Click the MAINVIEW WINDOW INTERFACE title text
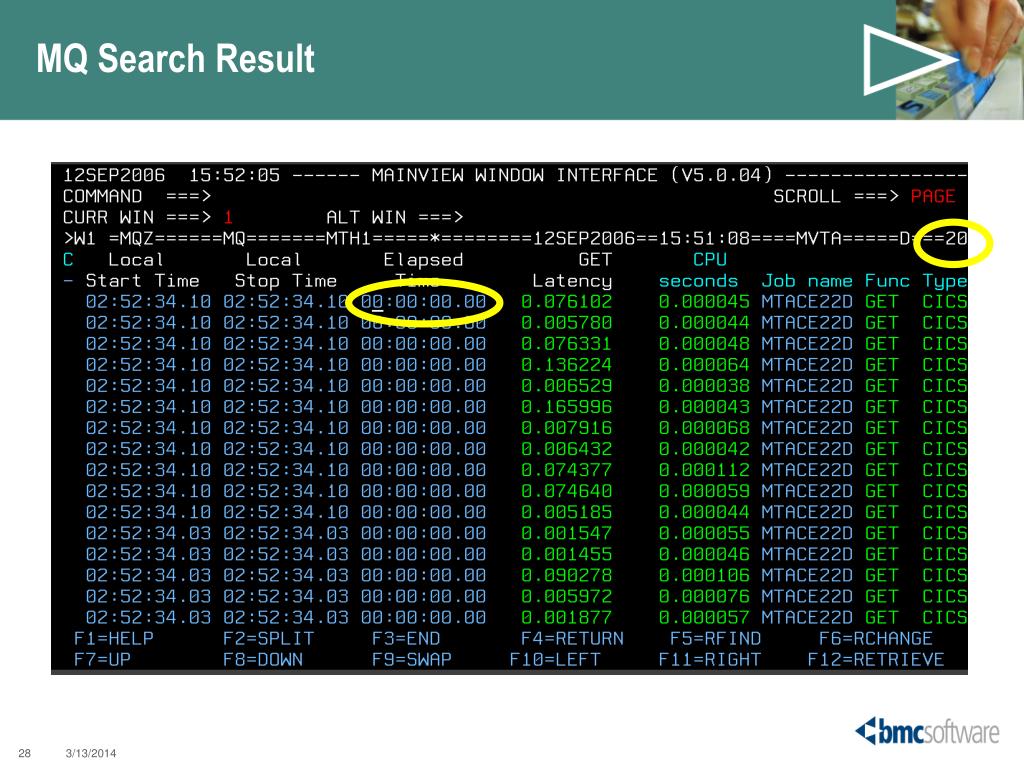Viewport: 1024px width, 768px height. [515, 176]
